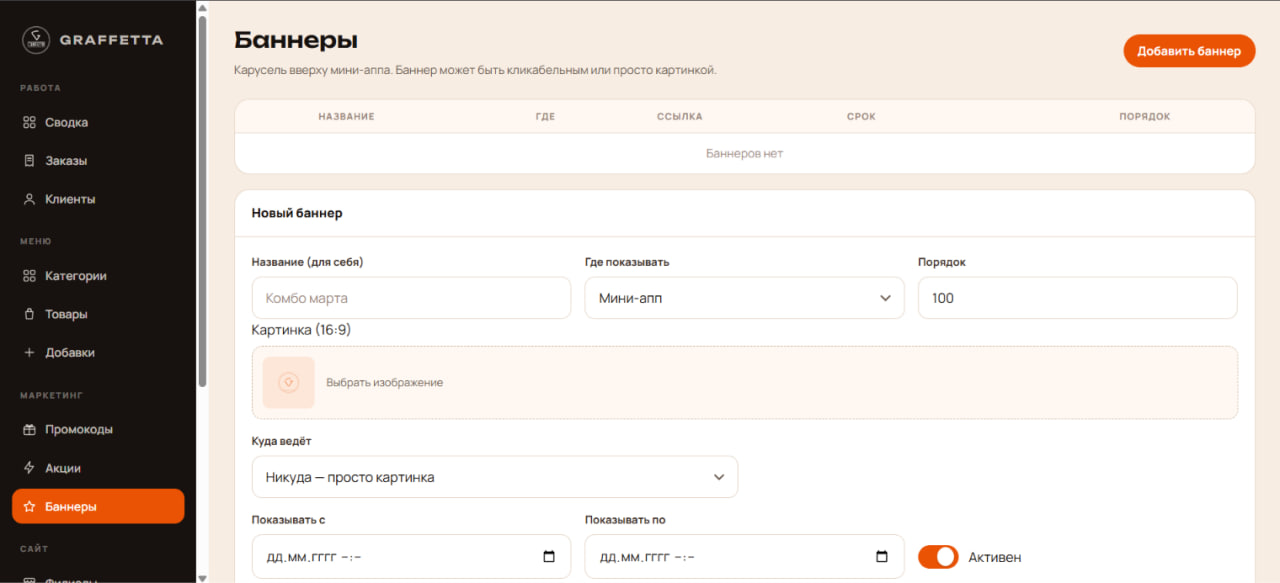Click the Заказы receipt icon
1280x583 pixels.
coord(29,161)
